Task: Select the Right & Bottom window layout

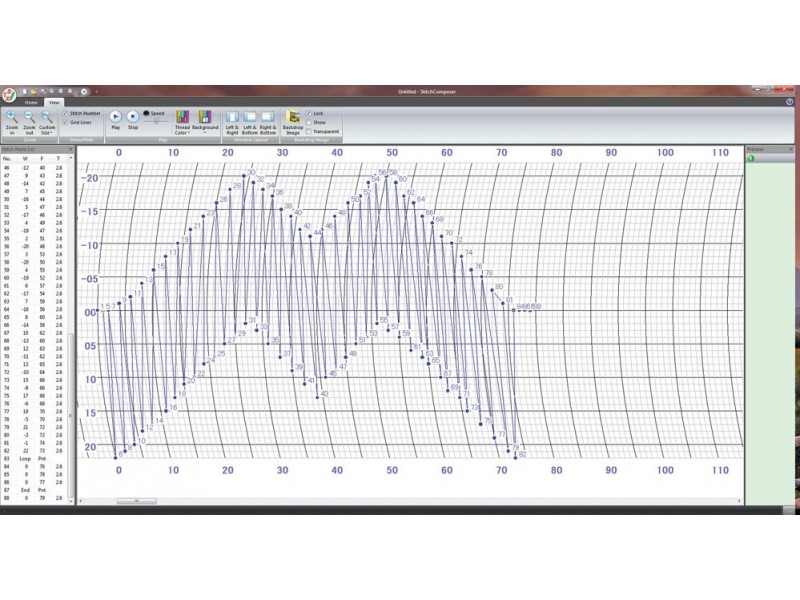Action: click(x=268, y=118)
